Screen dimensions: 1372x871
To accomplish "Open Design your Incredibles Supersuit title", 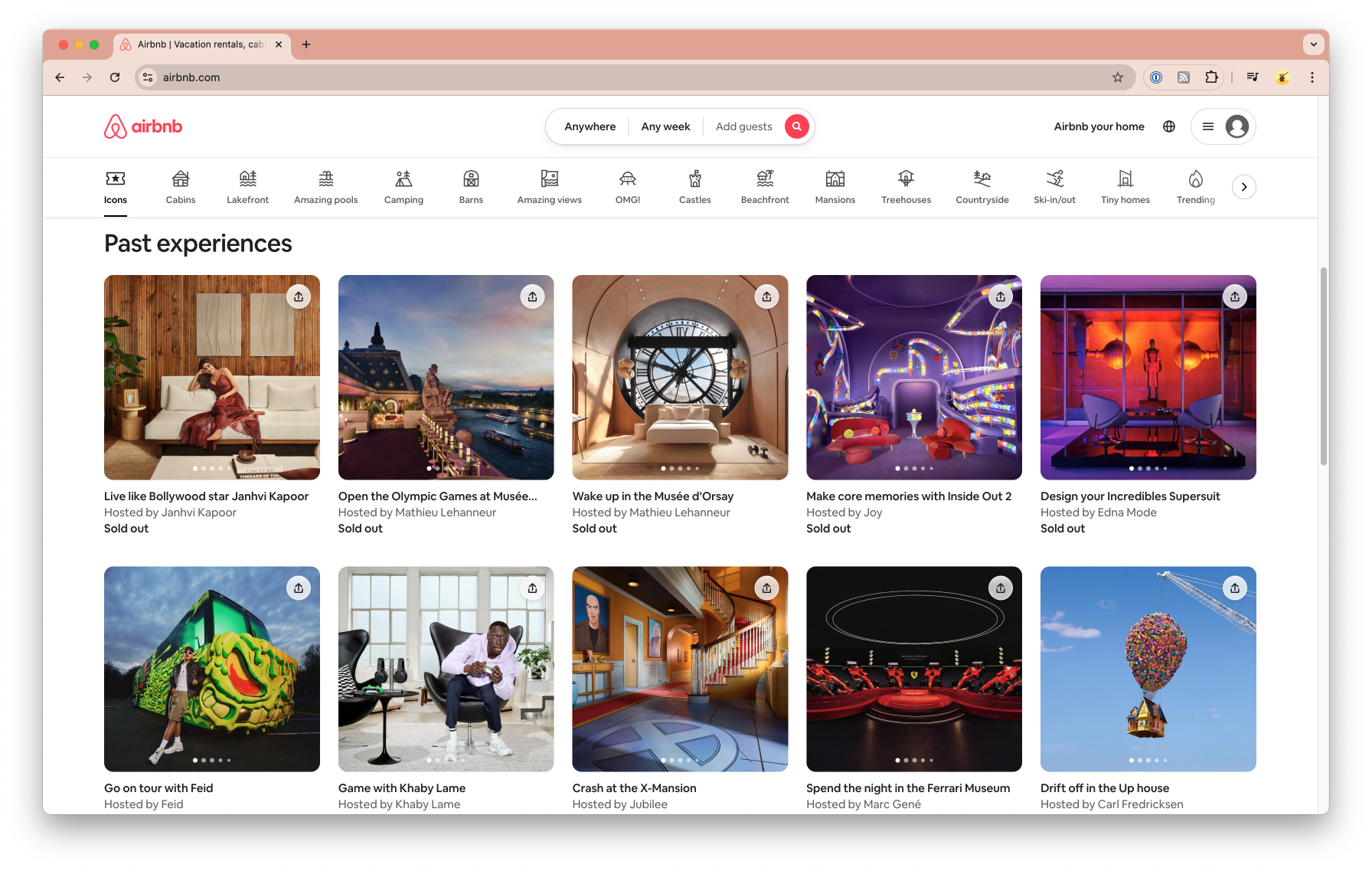I will (1130, 496).
